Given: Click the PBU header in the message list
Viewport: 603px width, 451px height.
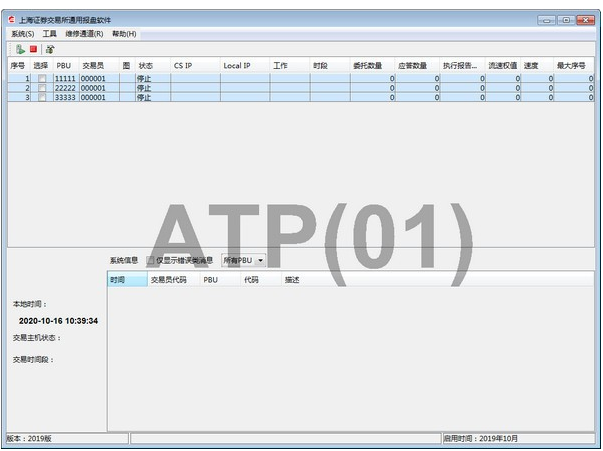Looking at the screenshot, I should click(x=220, y=280).
